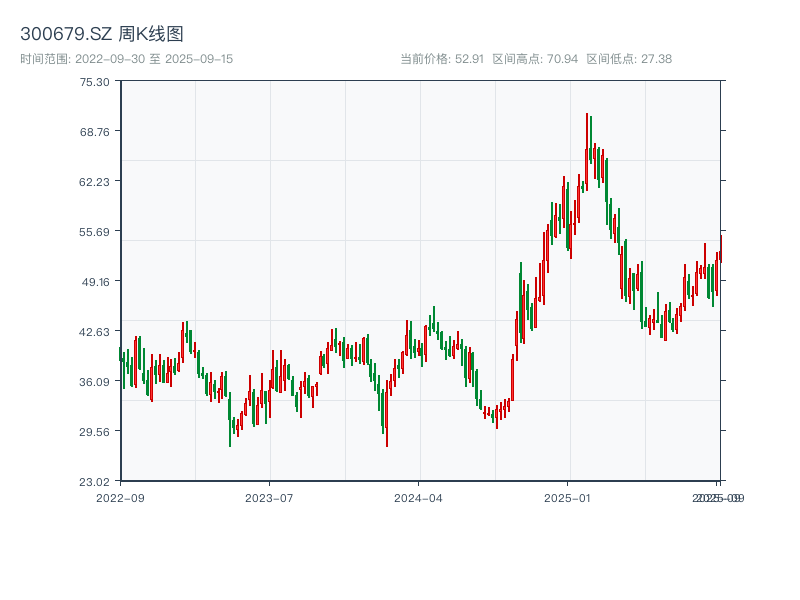Click the 区间高点: 70.94 label
This screenshot has height=600, width=800.
pyautogui.click(x=535, y=59)
